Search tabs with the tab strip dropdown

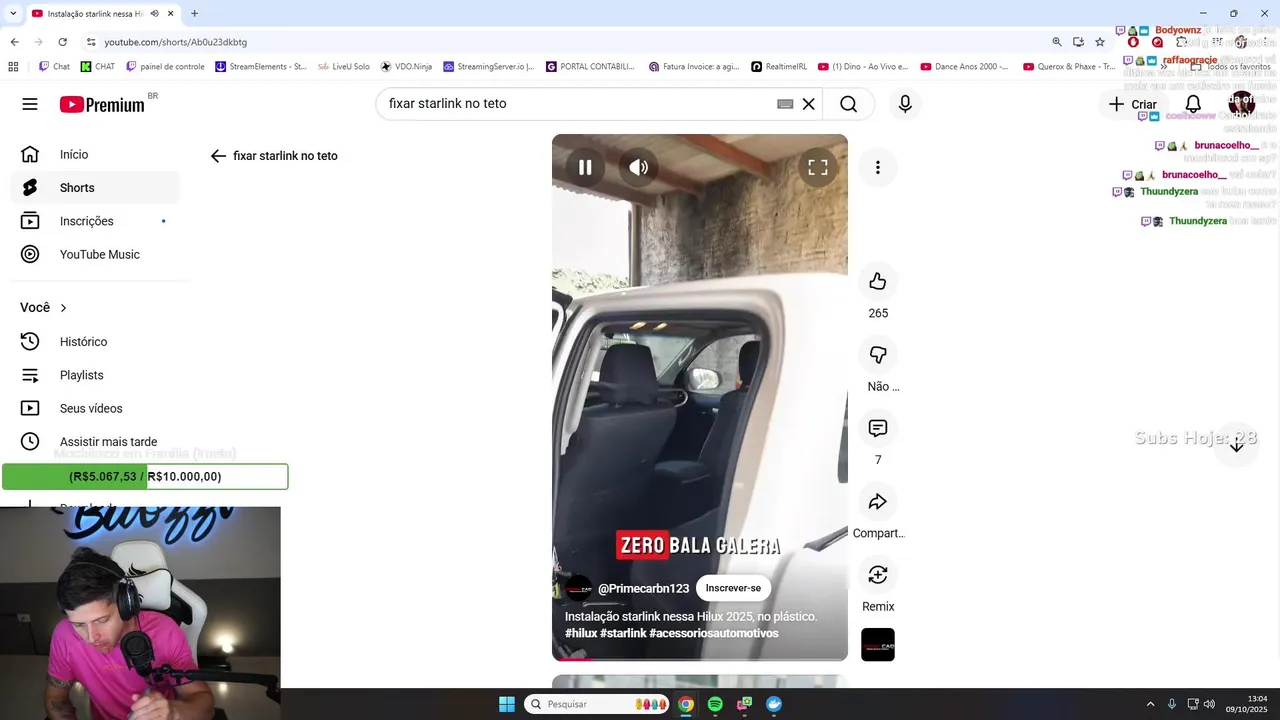coord(12,13)
